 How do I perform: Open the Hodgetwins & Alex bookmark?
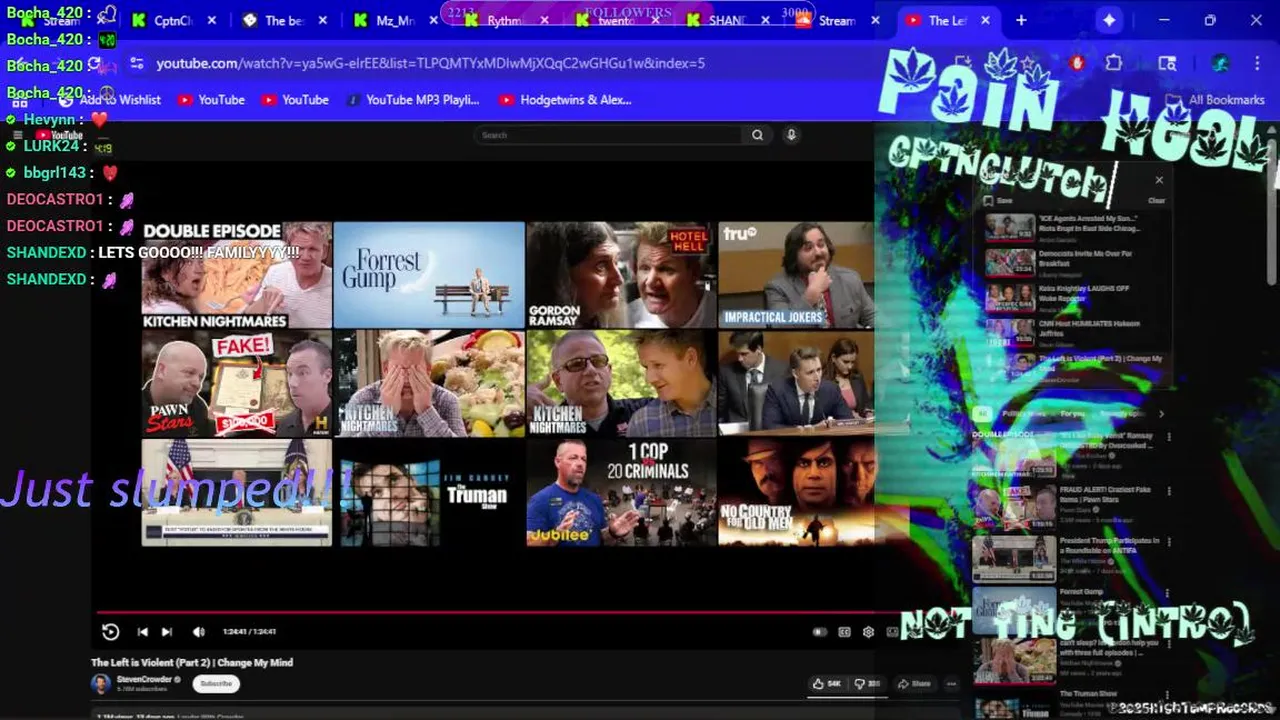(565, 100)
